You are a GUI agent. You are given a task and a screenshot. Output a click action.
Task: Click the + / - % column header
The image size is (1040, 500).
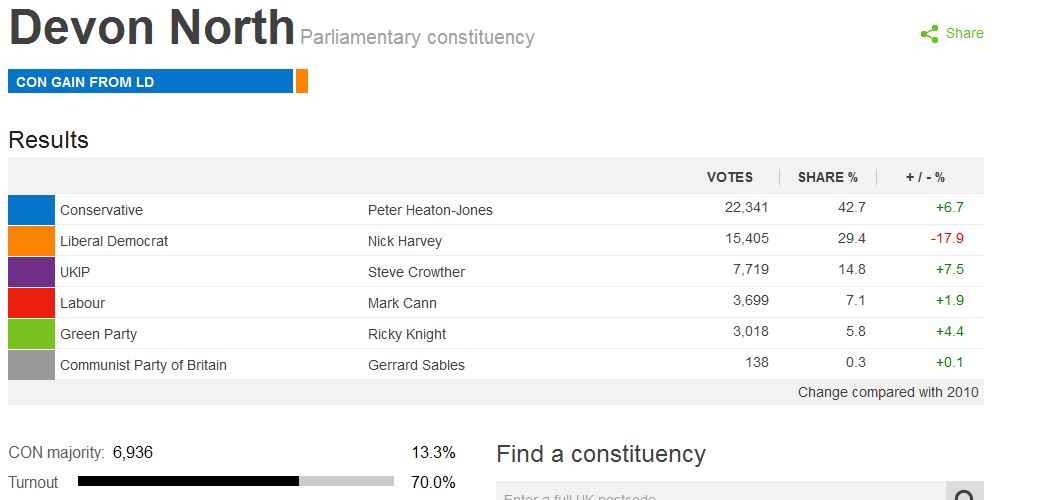[925, 177]
